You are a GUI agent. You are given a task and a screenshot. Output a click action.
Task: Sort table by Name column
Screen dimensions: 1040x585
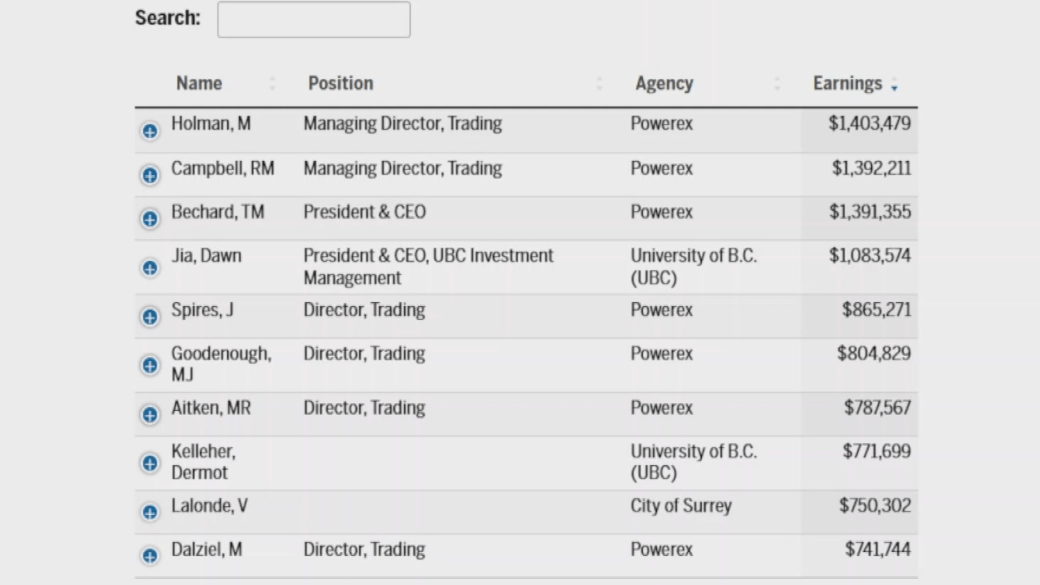(x=199, y=84)
